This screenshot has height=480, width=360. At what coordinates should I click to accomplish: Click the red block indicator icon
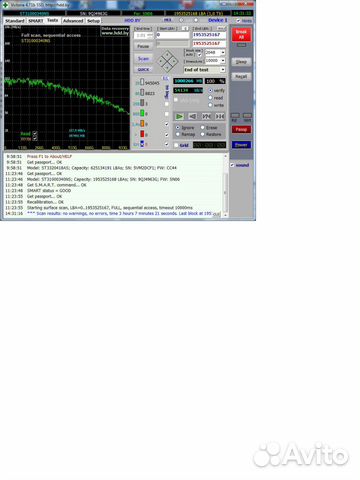[142, 134]
